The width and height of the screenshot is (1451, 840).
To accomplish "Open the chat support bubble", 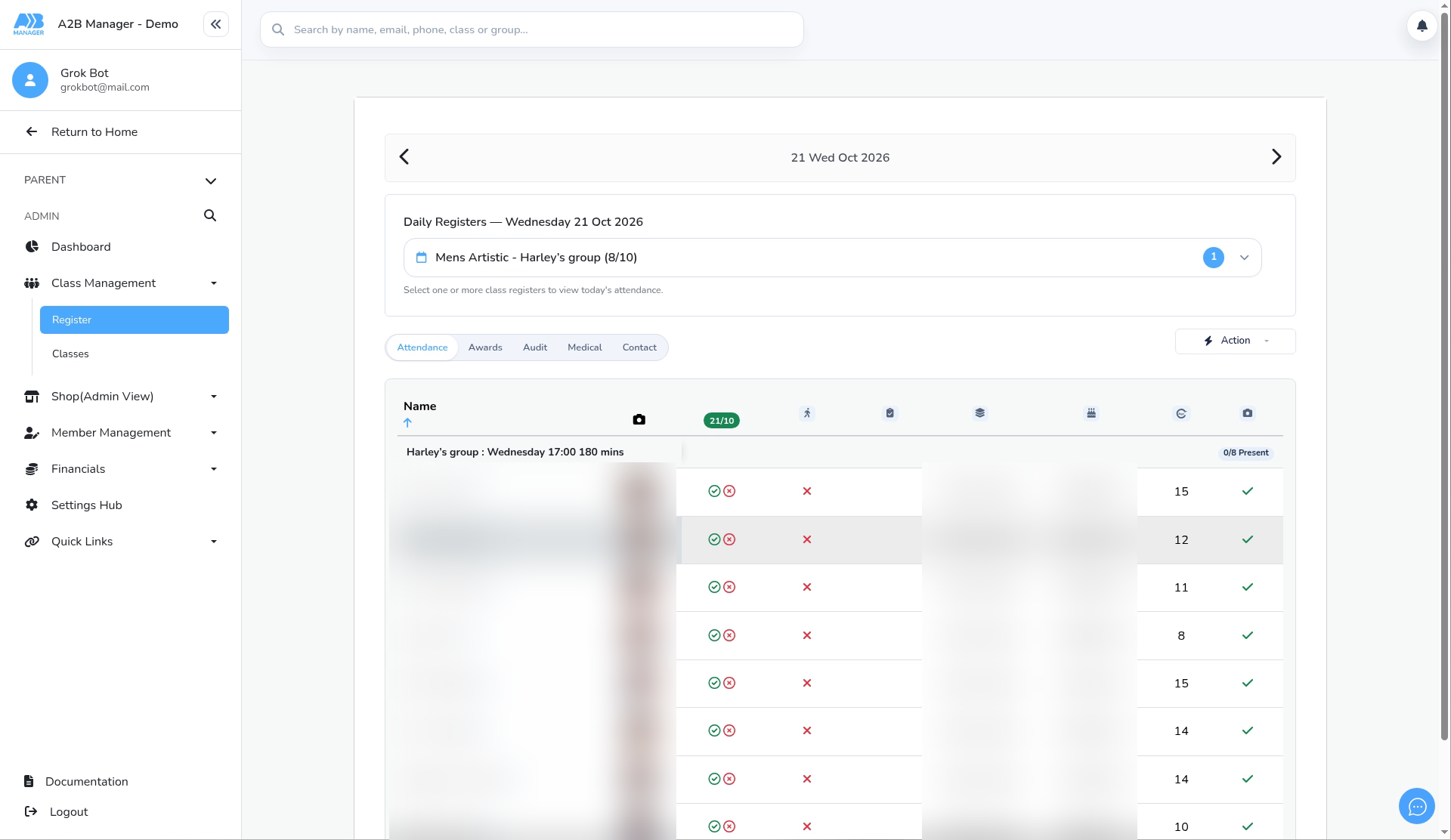I will (1417, 807).
